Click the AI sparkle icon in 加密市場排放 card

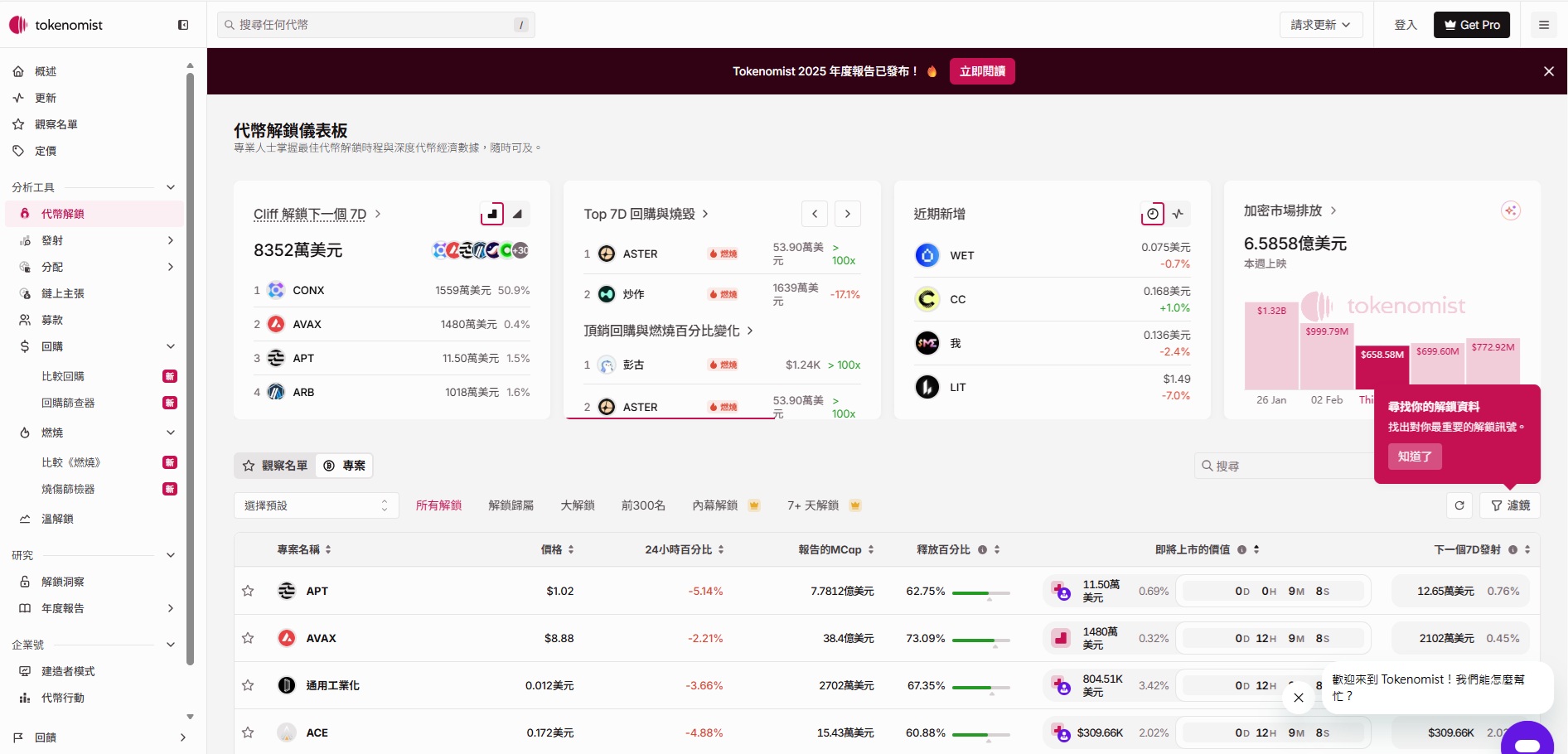click(x=1510, y=211)
